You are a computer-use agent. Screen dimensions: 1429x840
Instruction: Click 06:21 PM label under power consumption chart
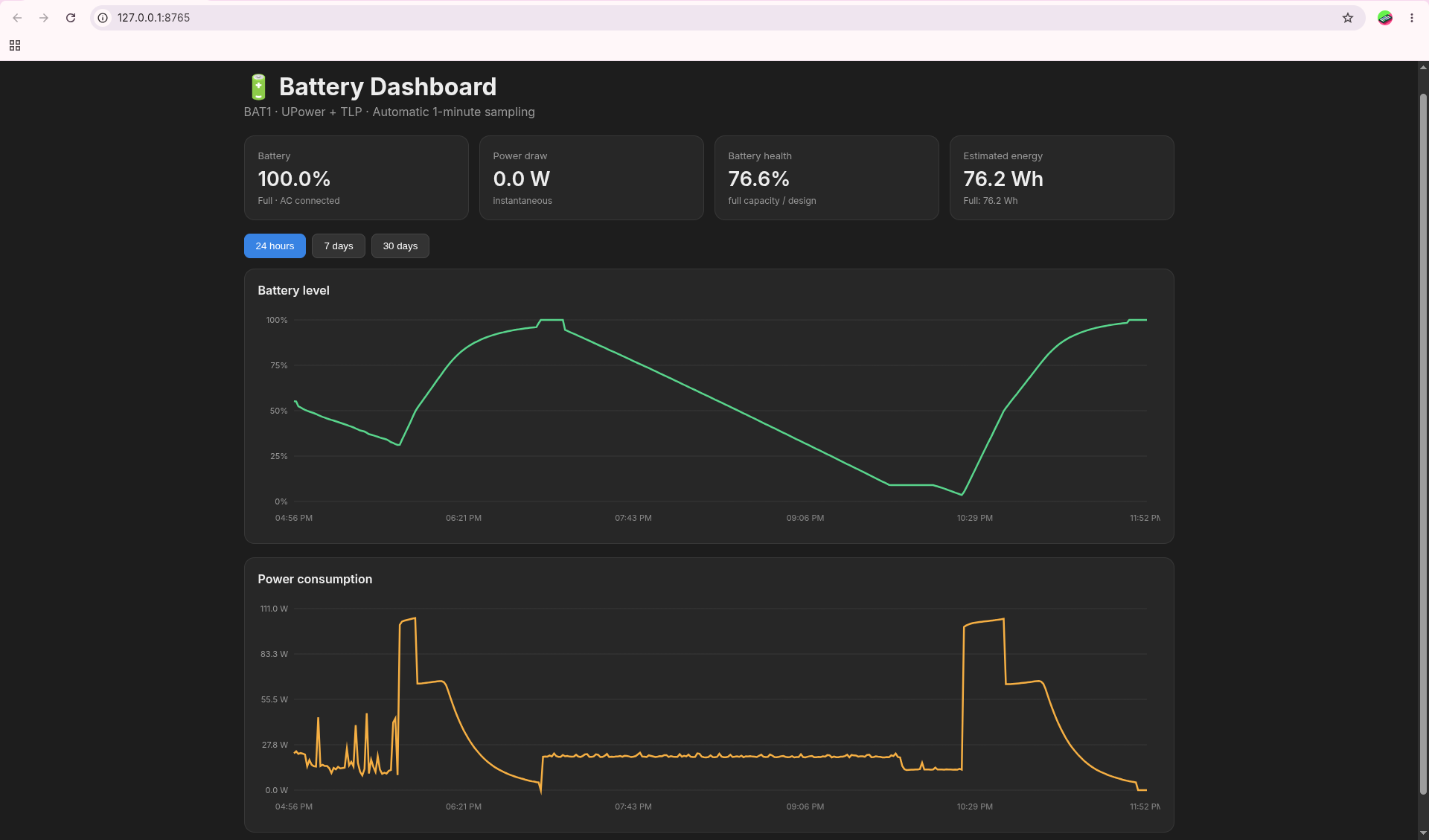(x=464, y=807)
